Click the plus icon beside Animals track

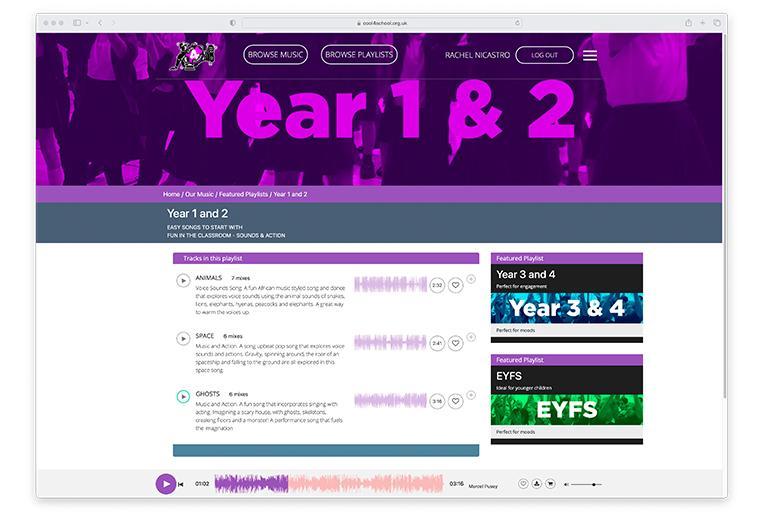click(471, 279)
